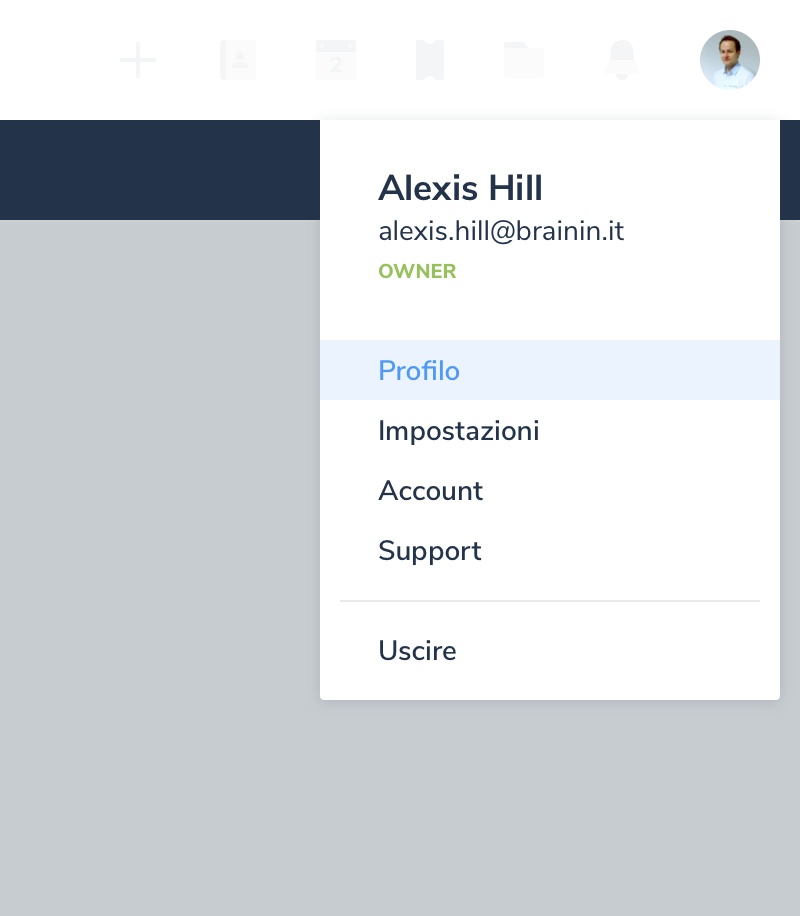
Task: Click the plus add-new icon
Action: [x=138, y=60]
